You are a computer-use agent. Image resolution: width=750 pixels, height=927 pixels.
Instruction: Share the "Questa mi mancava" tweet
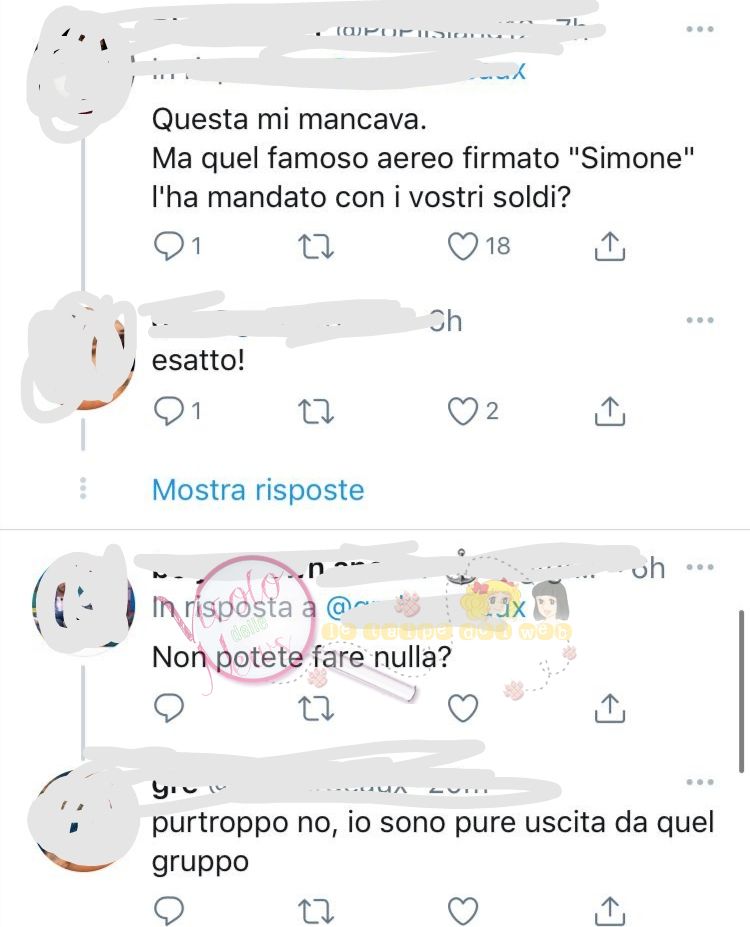609,246
